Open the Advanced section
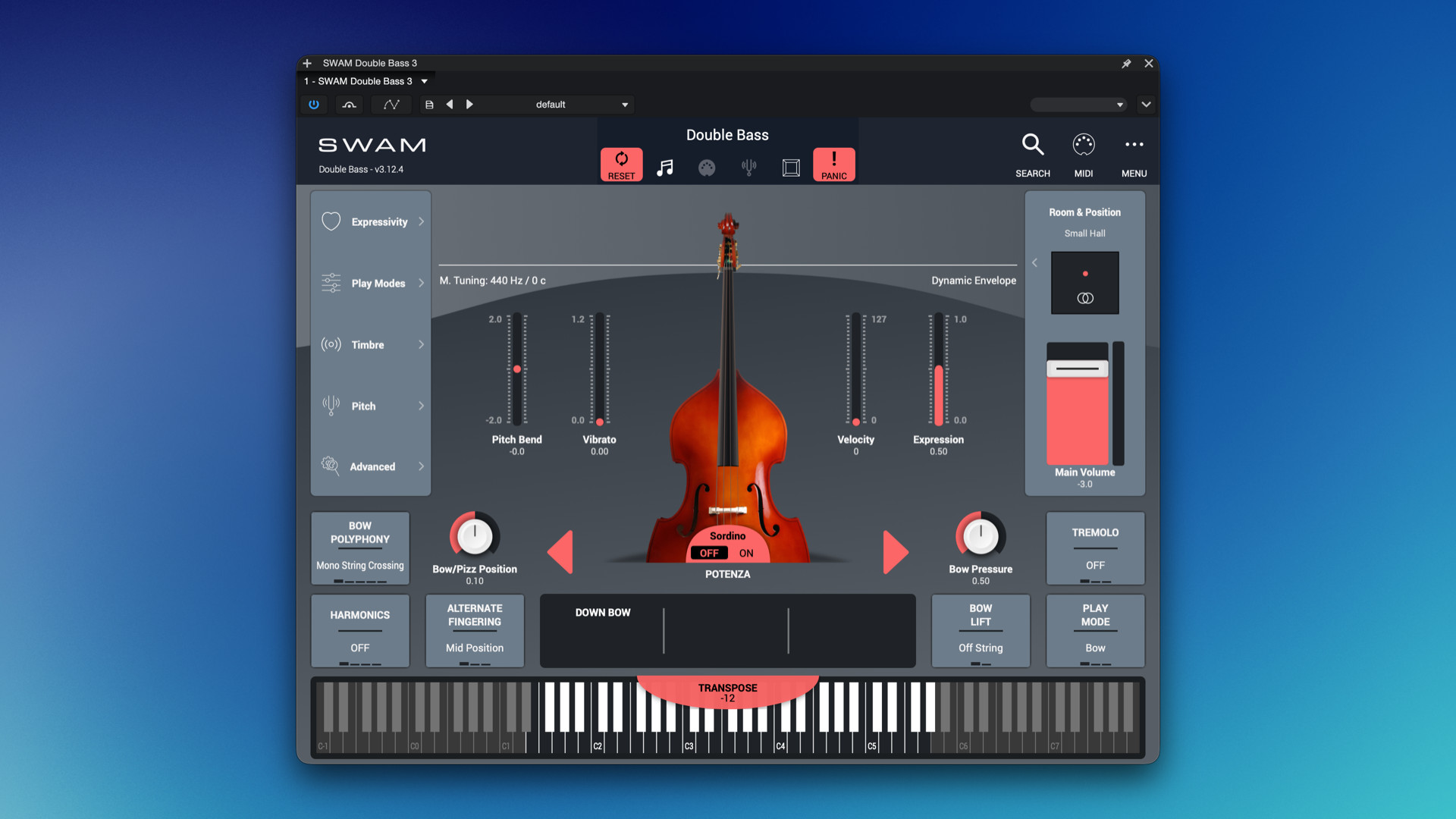The width and height of the screenshot is (1456, 819). tap(371, 466)
